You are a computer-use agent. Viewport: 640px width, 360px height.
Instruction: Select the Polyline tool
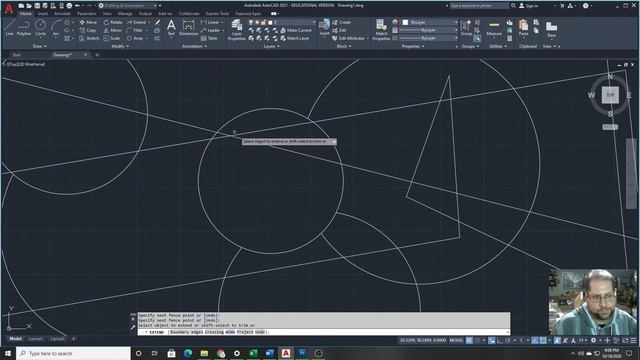(24, 27)
